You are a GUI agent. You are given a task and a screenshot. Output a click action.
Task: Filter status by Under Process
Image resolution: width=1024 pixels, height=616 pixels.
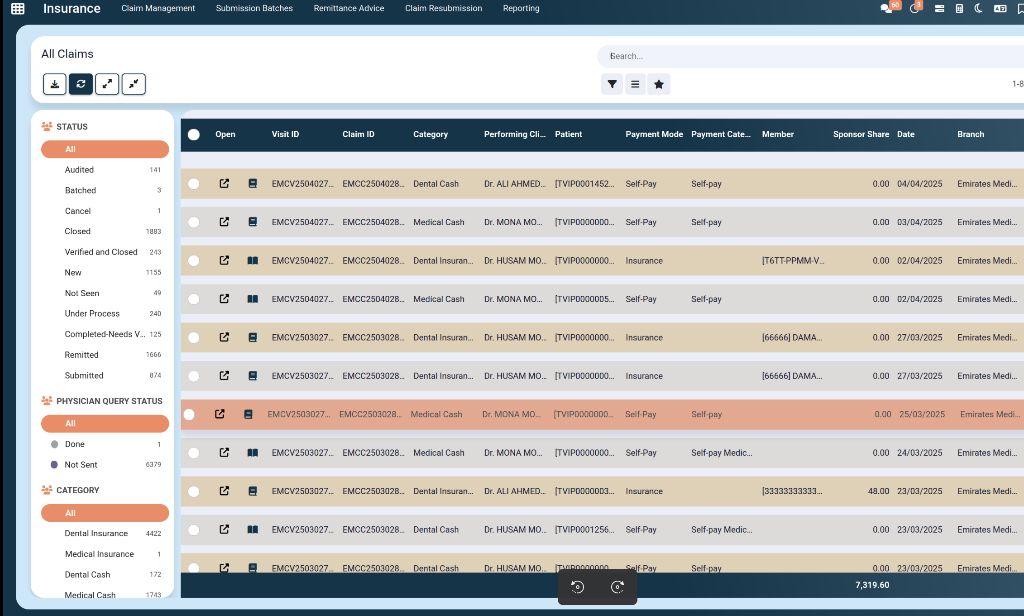pos(92,314)
